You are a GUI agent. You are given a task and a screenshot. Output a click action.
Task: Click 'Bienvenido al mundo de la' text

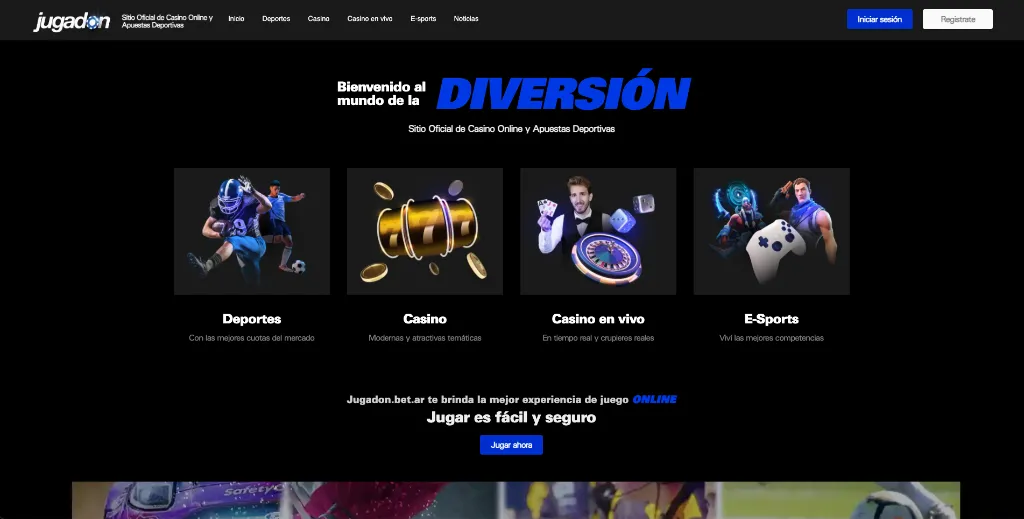click(x=381, y=93)
